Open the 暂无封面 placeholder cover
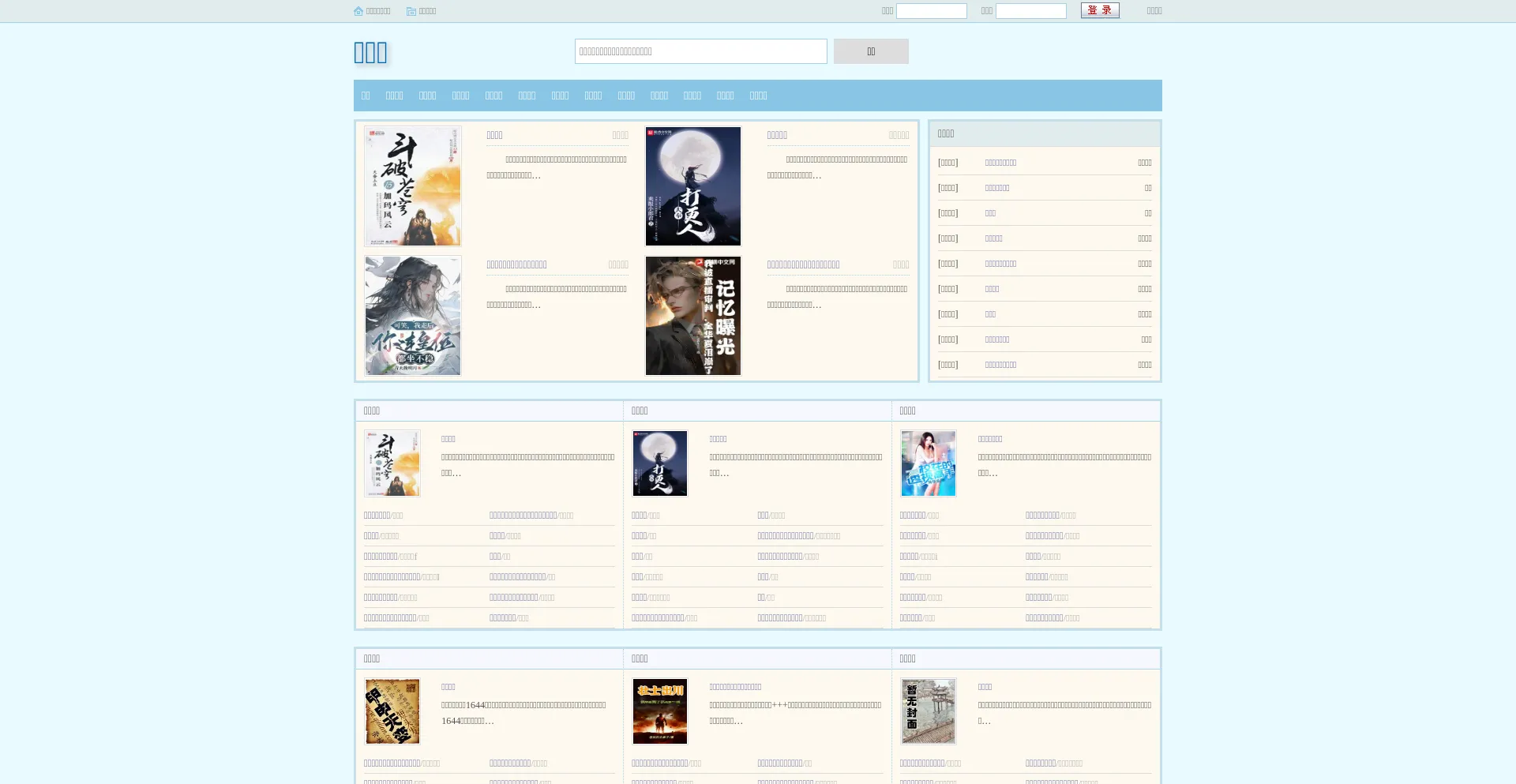The width and height of the screenshot is (1516, 784). point(928,711)
